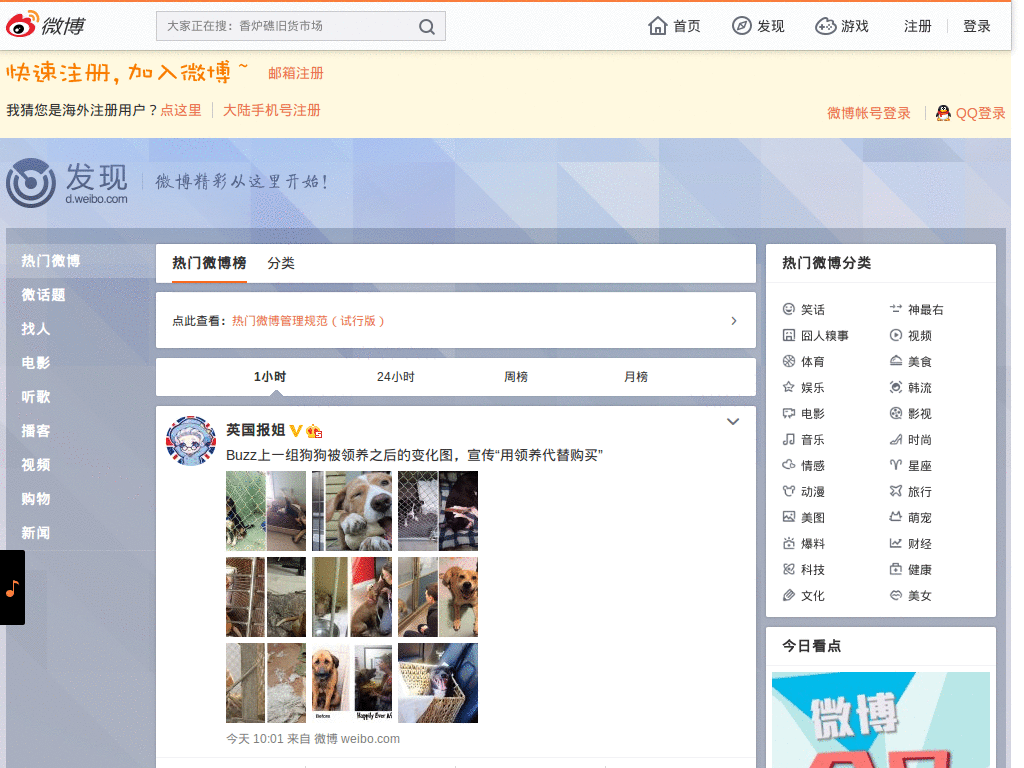Click the 大陆手机号注册 link
The height and width of the screenshot is (768, 1024).
click(272, 110)
